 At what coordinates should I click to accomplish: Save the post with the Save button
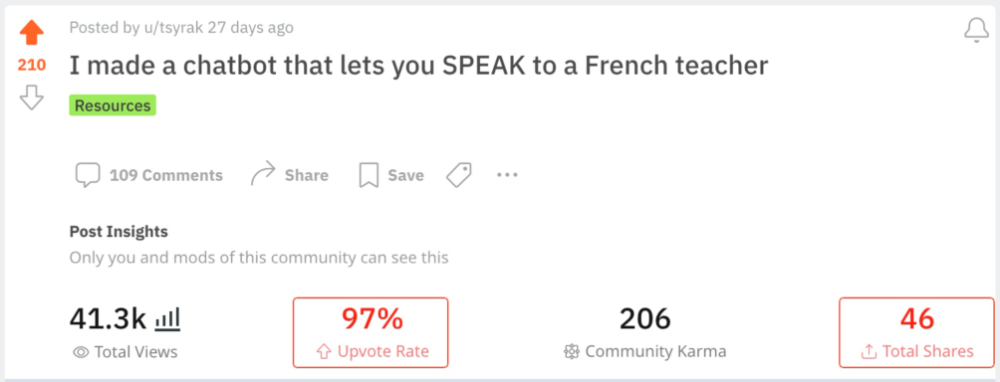click(392, 175)
